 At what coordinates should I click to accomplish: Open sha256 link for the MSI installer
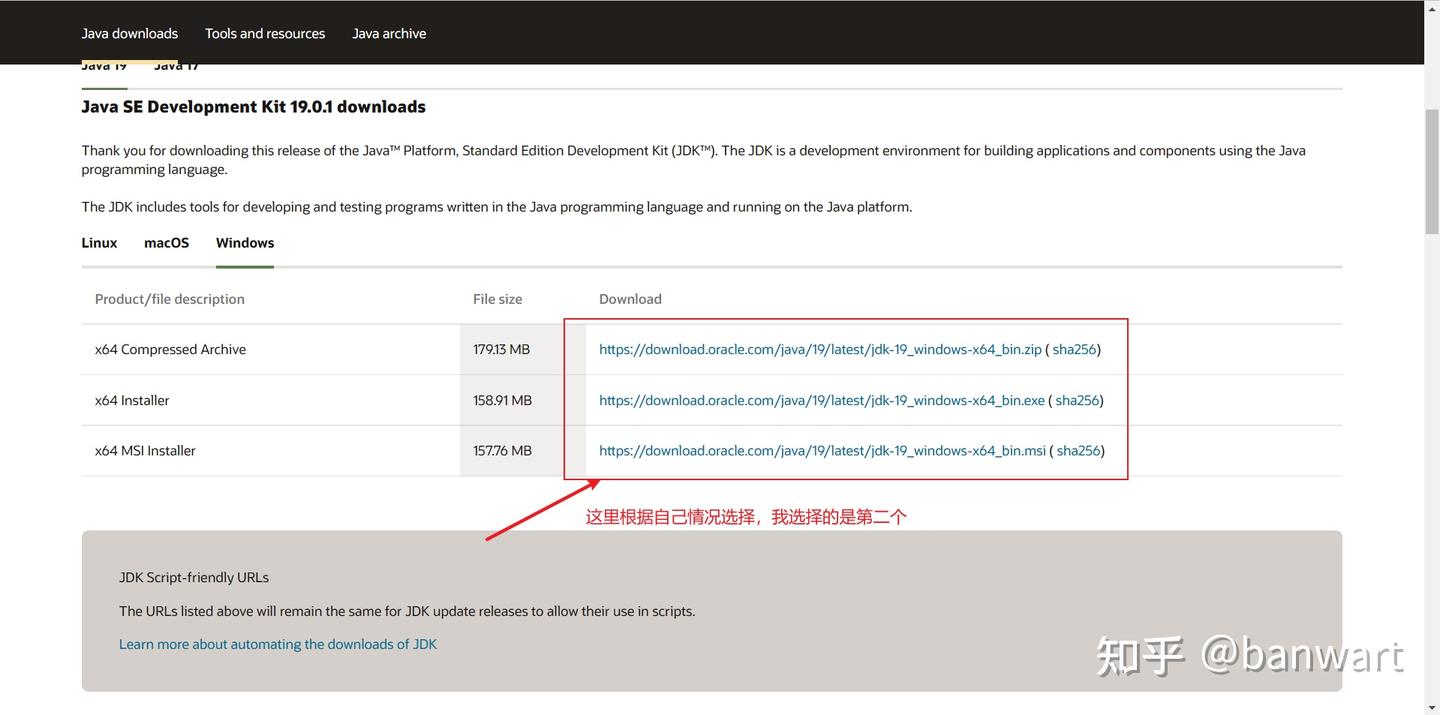tap(1078, 451)
